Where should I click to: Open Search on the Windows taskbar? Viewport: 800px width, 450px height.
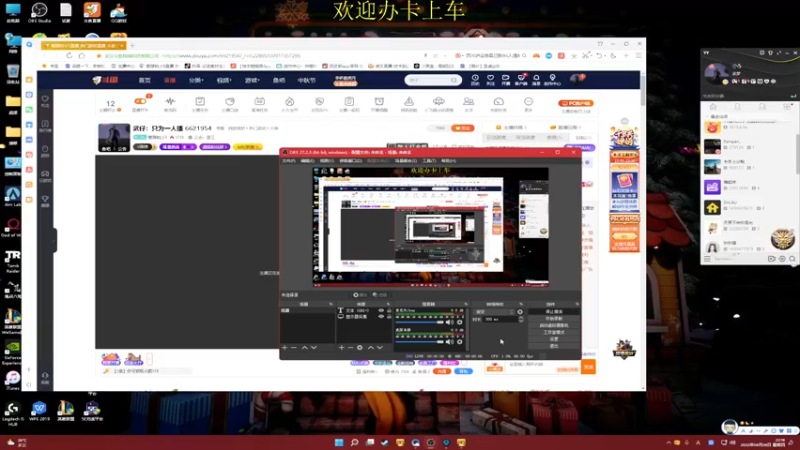[x=354, y=443]
